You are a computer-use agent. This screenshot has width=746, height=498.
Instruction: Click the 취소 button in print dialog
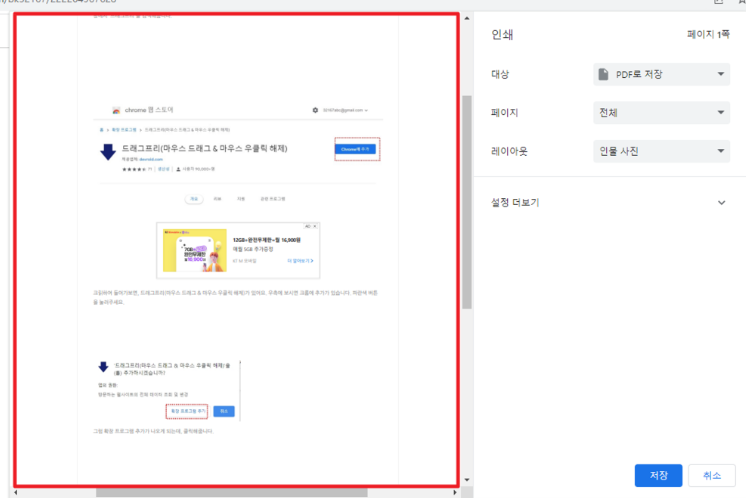712,475
